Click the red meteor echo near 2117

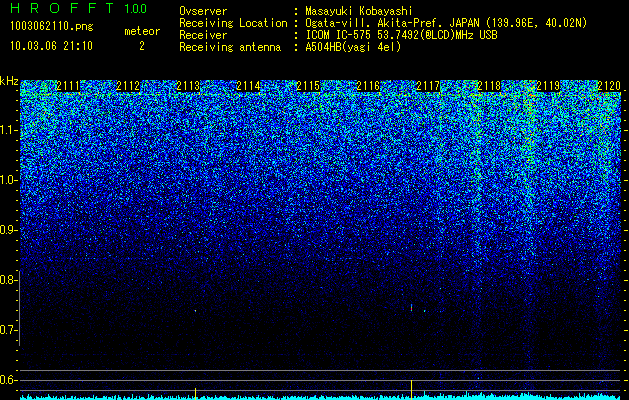tap(412, 307)
